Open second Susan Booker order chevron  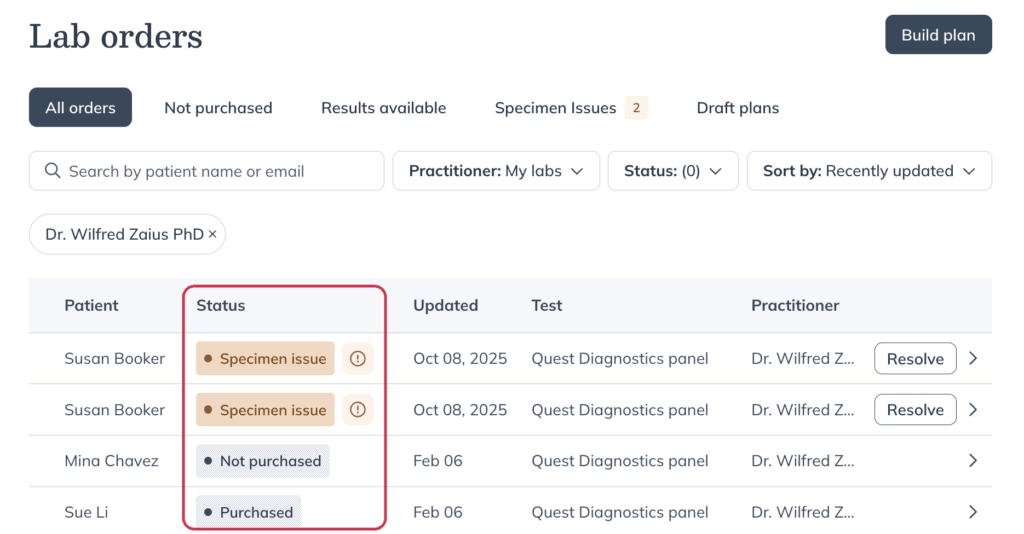click(973, 409)
